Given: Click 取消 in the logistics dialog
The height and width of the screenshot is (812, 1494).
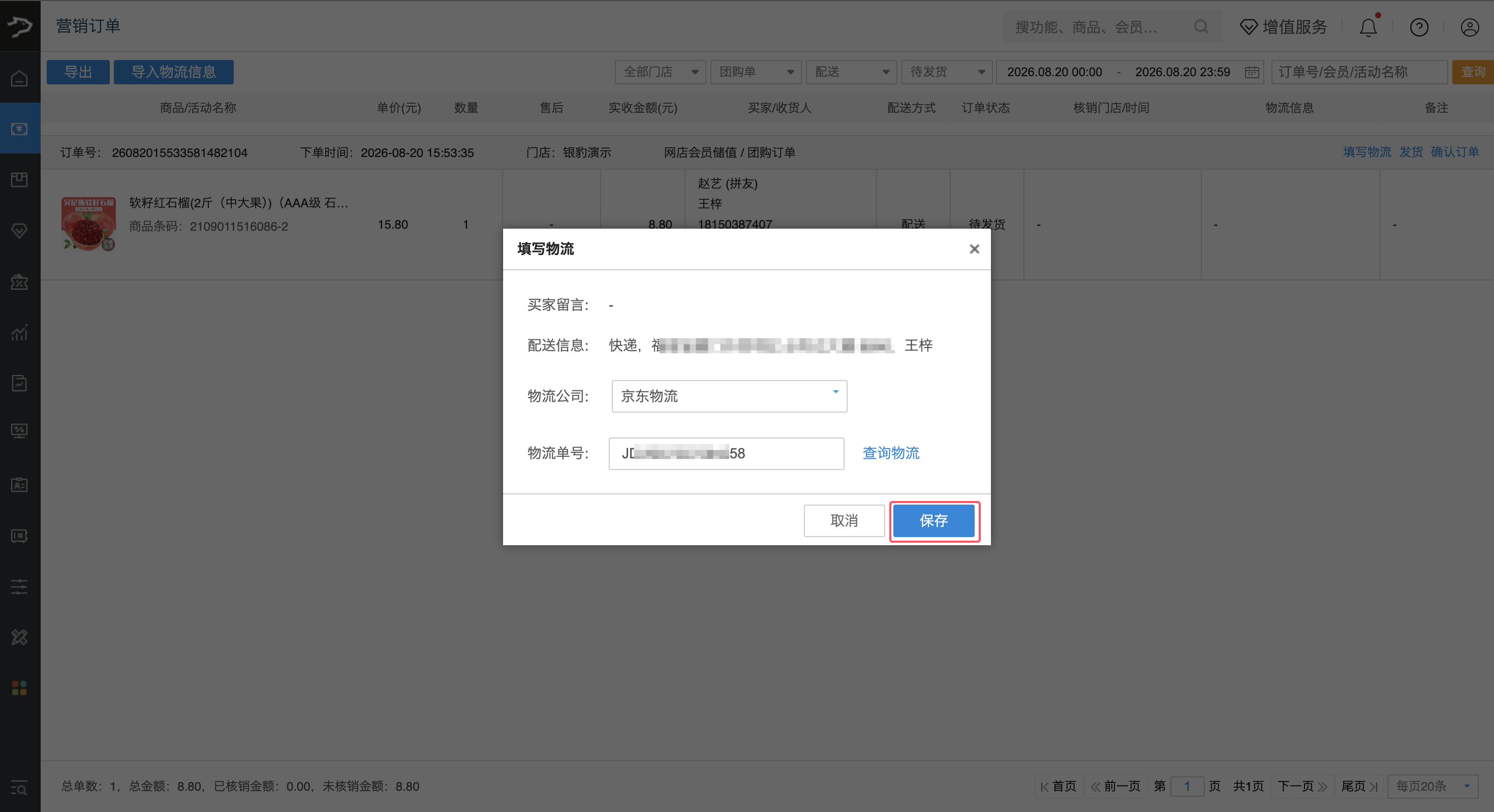Looking at the screenshot, I should (844, 521).
